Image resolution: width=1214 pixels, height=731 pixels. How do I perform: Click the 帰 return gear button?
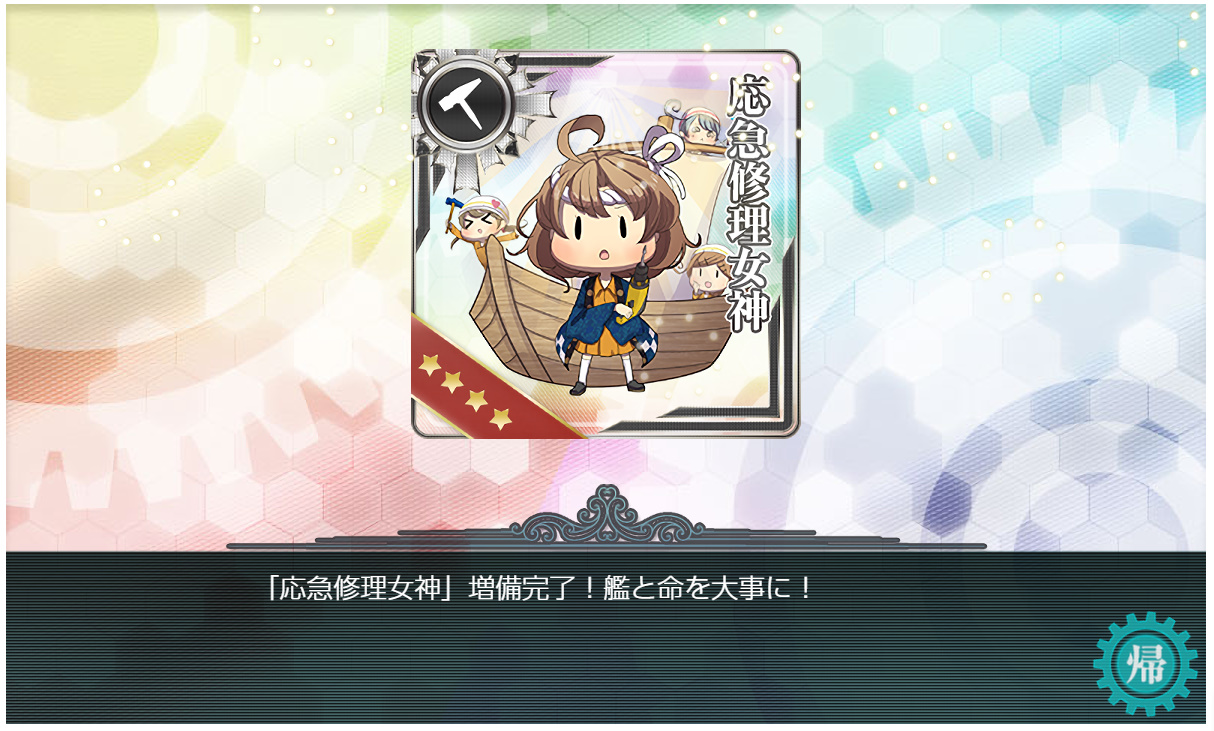coord(1145,665)
